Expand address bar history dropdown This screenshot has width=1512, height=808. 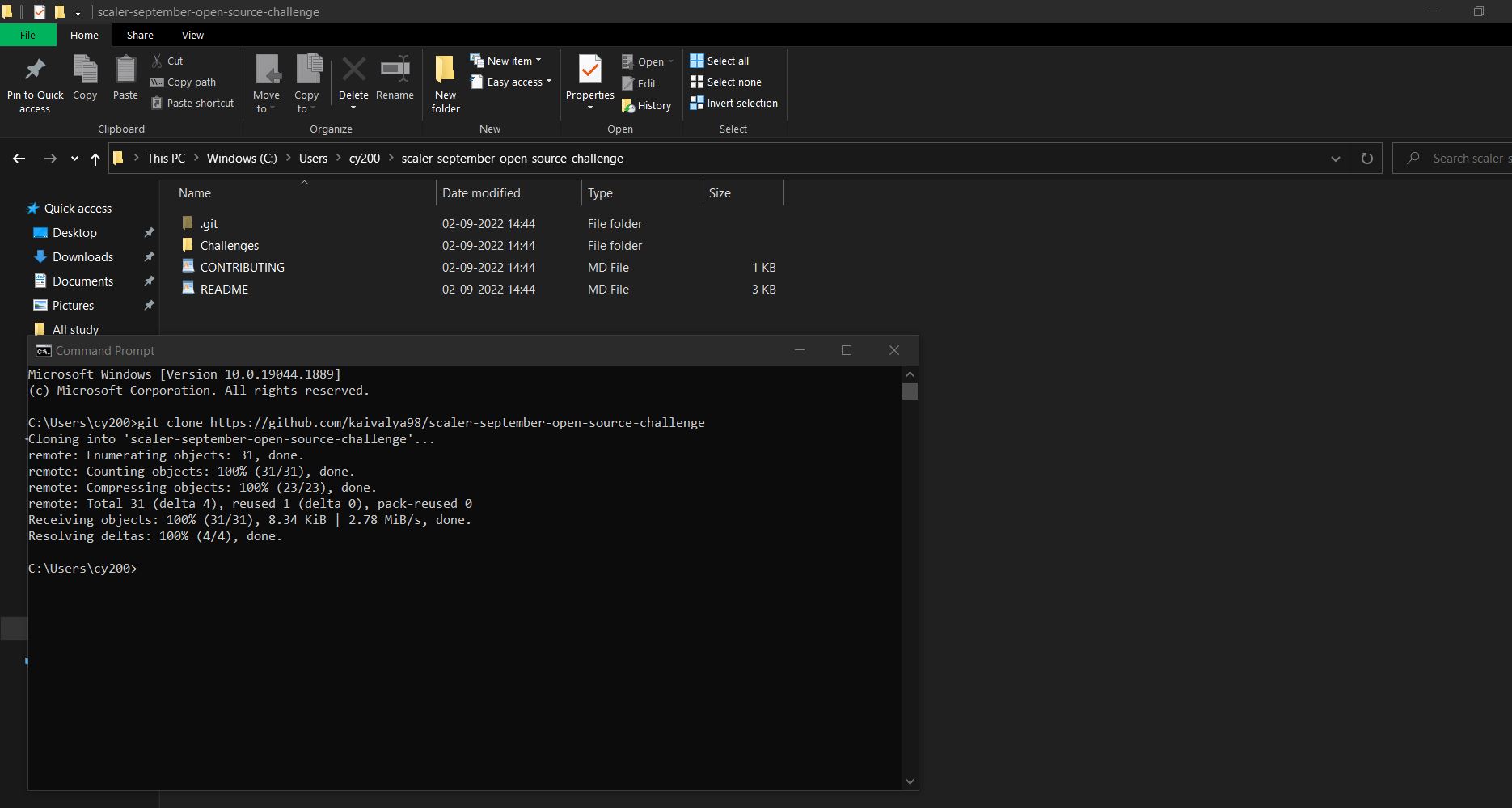(1336, 159)
